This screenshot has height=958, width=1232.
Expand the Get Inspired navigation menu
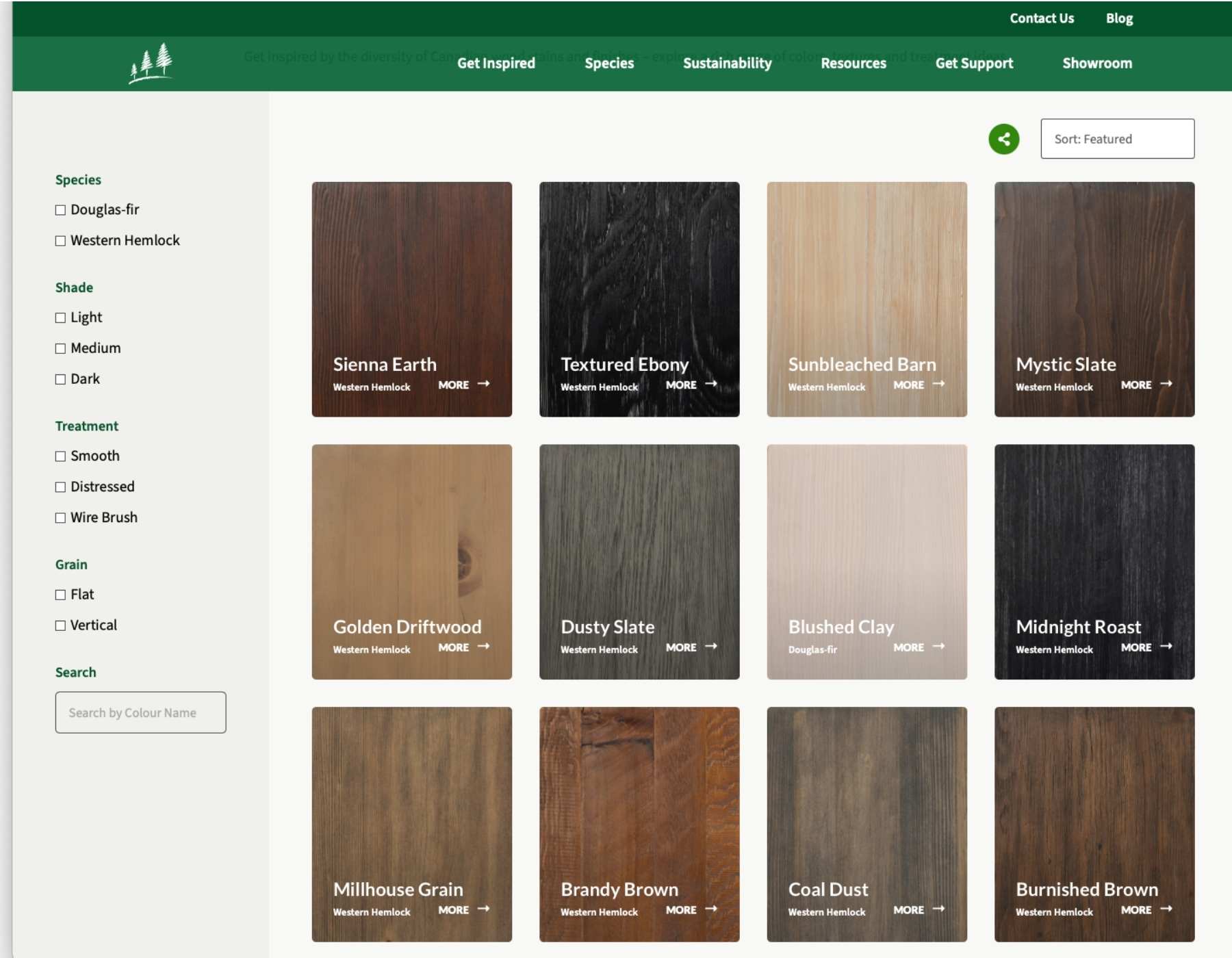click(496, 63)
